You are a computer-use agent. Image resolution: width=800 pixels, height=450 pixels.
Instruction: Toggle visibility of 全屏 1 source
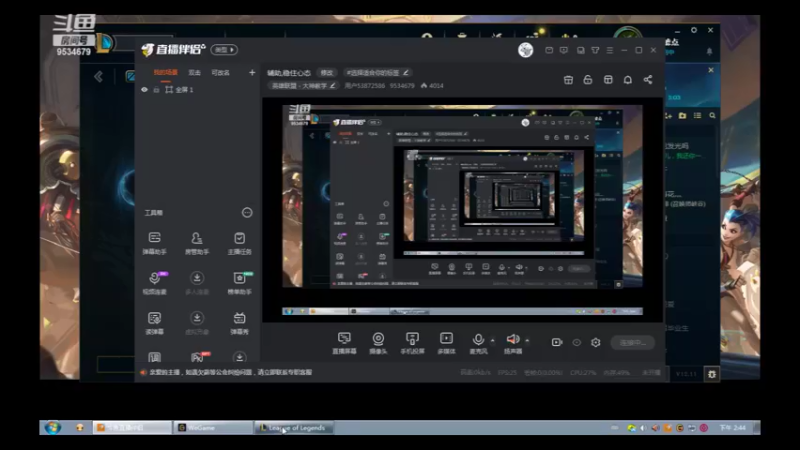[x=144, y=90]
